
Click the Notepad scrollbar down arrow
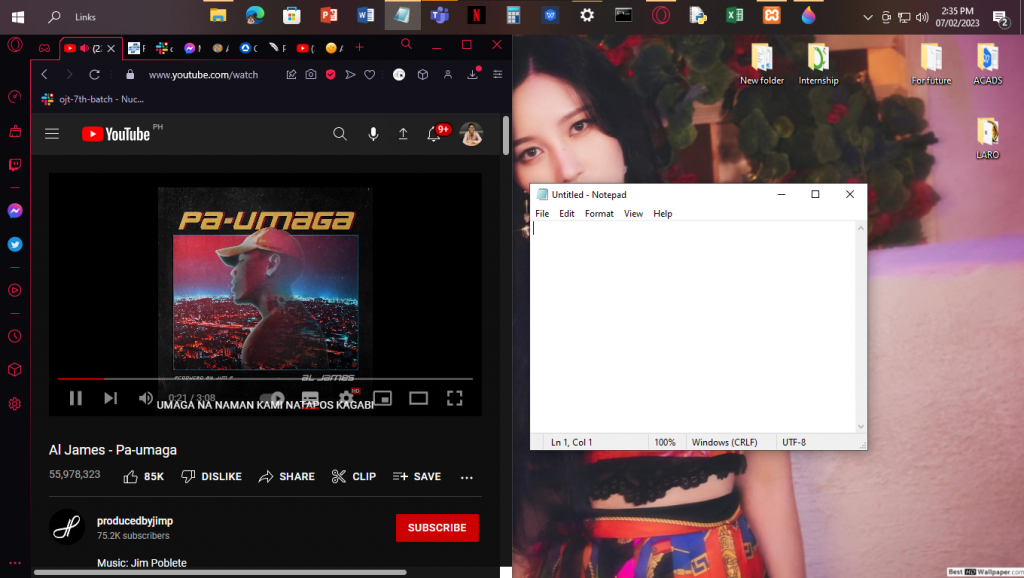tap(861, 426)
